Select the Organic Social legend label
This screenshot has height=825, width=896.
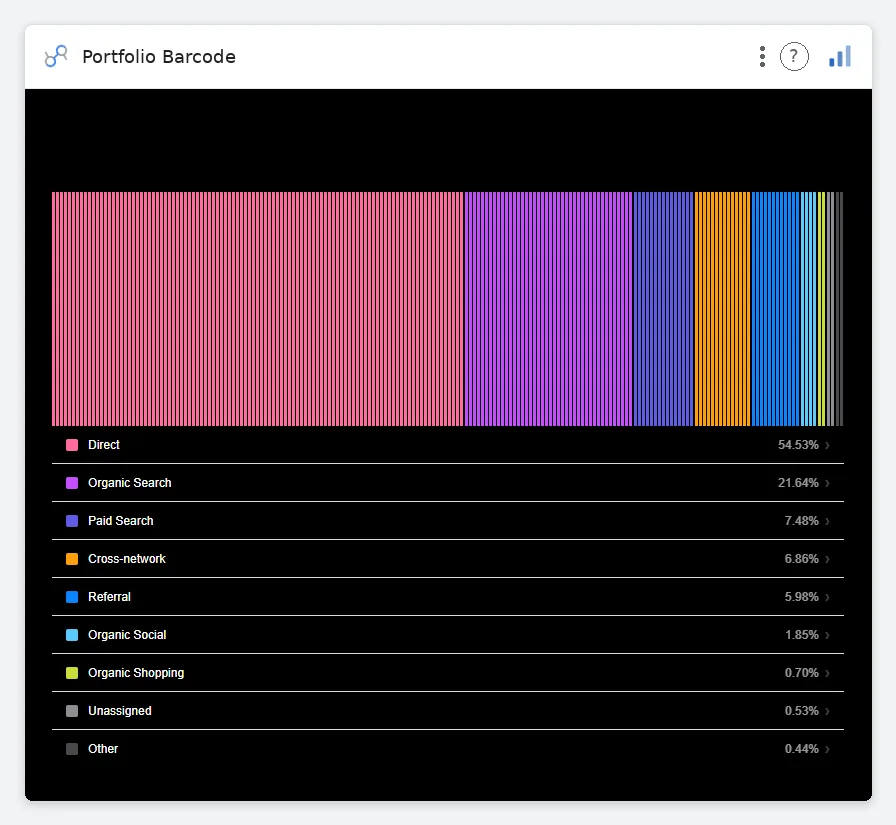(x=127, y=635)
